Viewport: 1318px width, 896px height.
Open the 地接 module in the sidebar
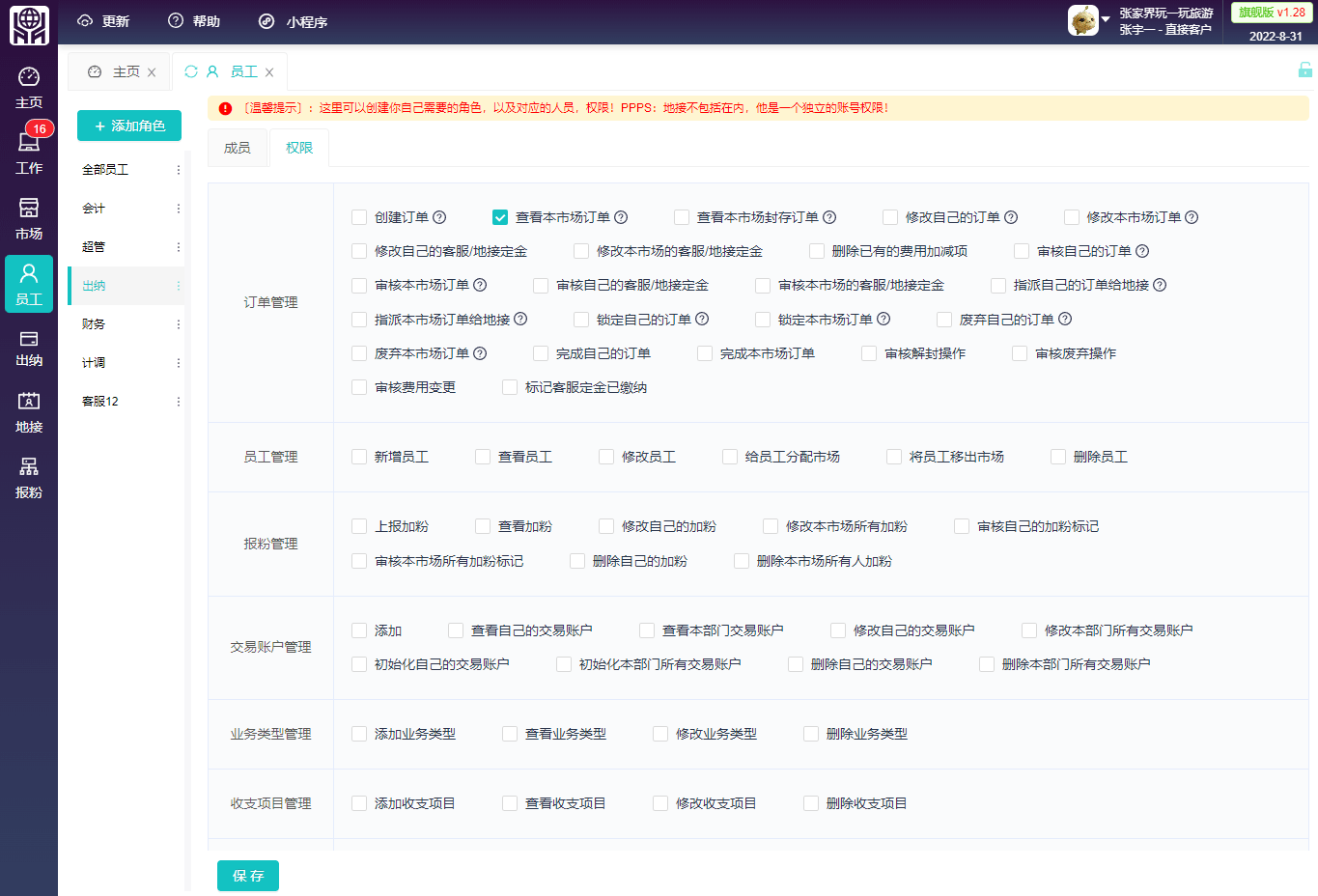pos(28,410)
